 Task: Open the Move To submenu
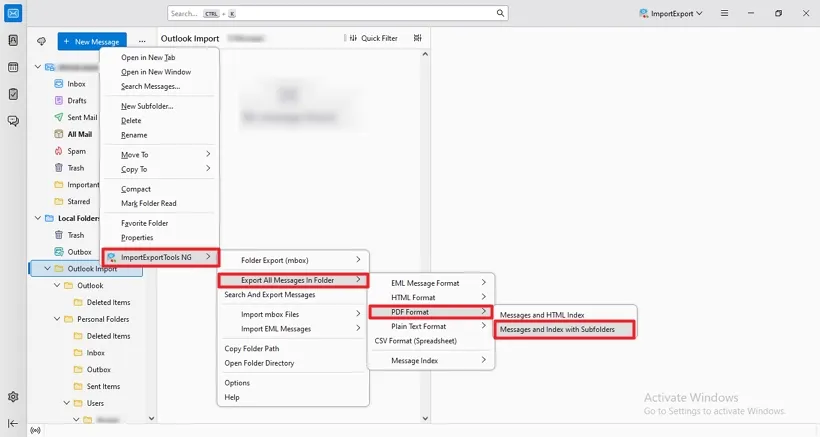[160, 155]
